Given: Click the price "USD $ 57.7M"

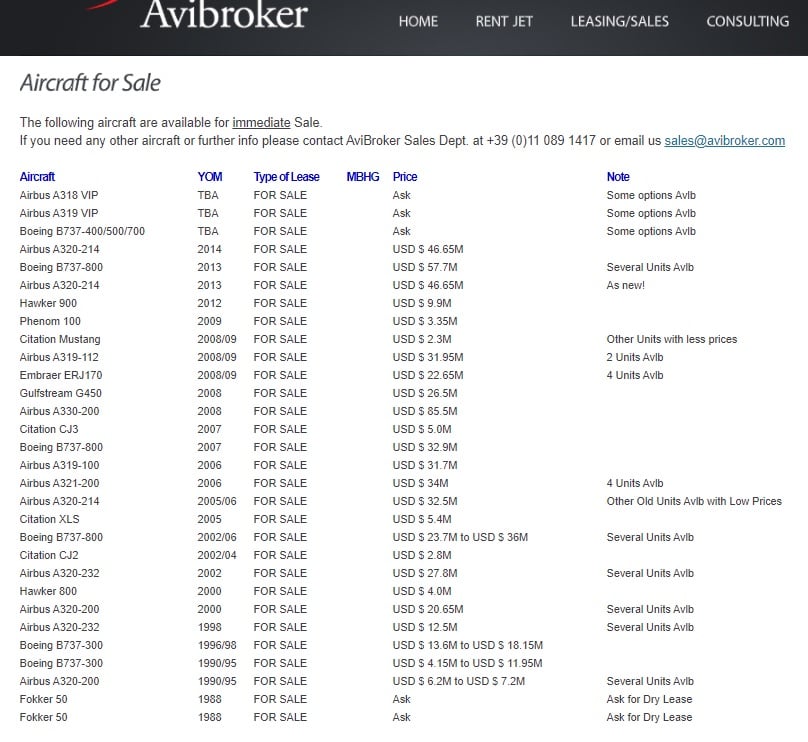Looking at the screenshot, I should coord(425,267).
